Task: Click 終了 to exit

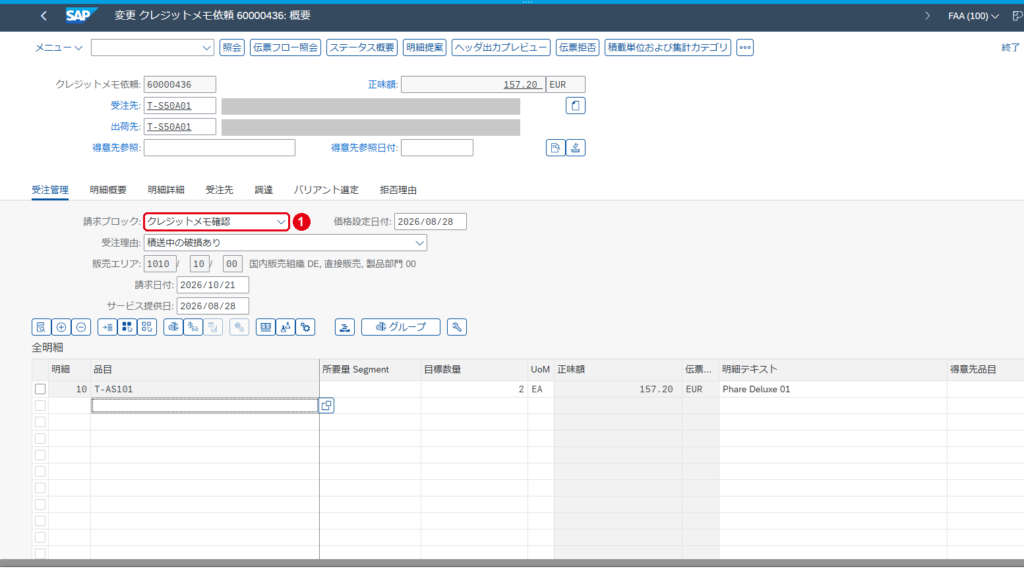Action: [x=1010, y=48]
